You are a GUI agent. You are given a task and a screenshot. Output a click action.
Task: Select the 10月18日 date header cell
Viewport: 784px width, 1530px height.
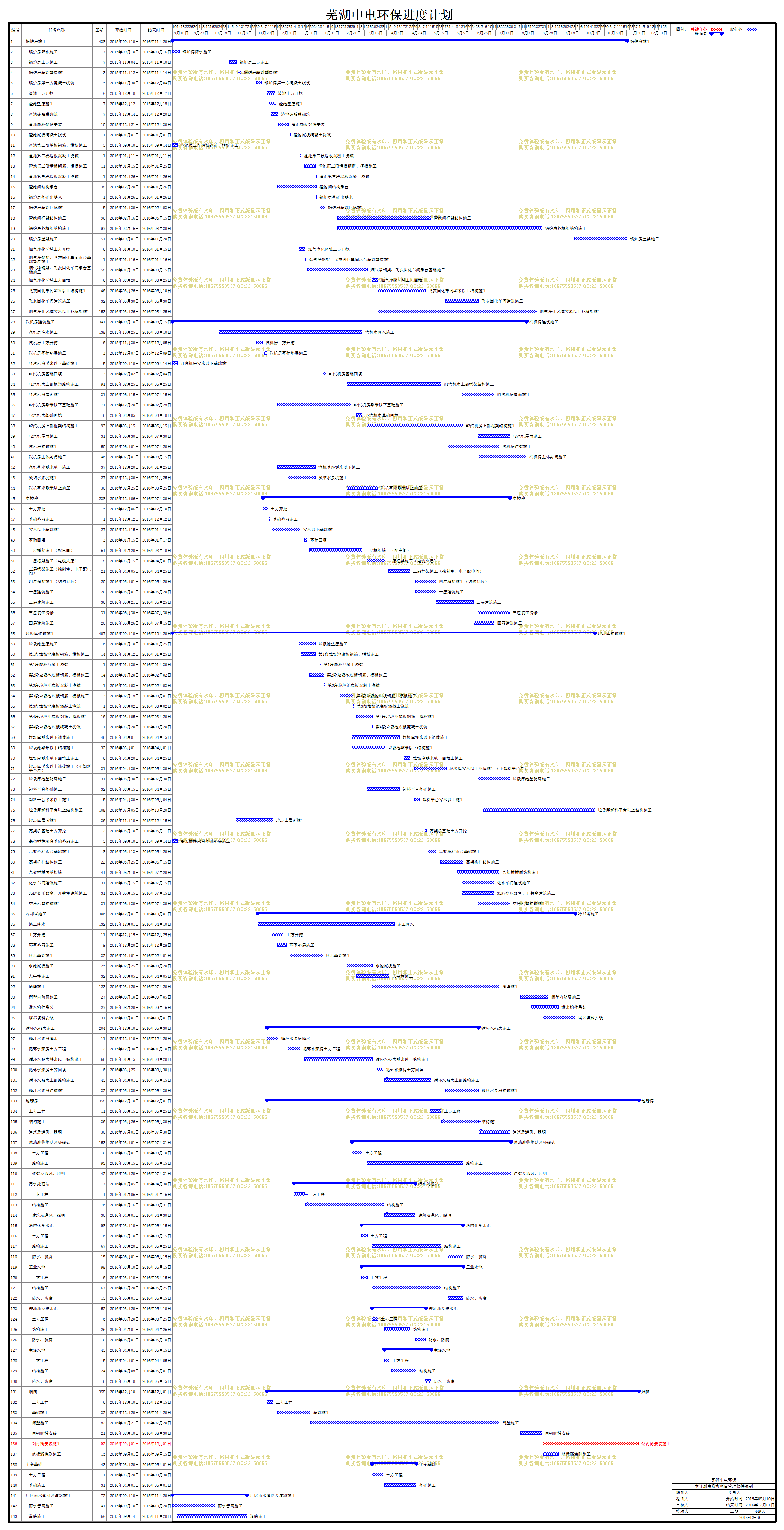223,33
